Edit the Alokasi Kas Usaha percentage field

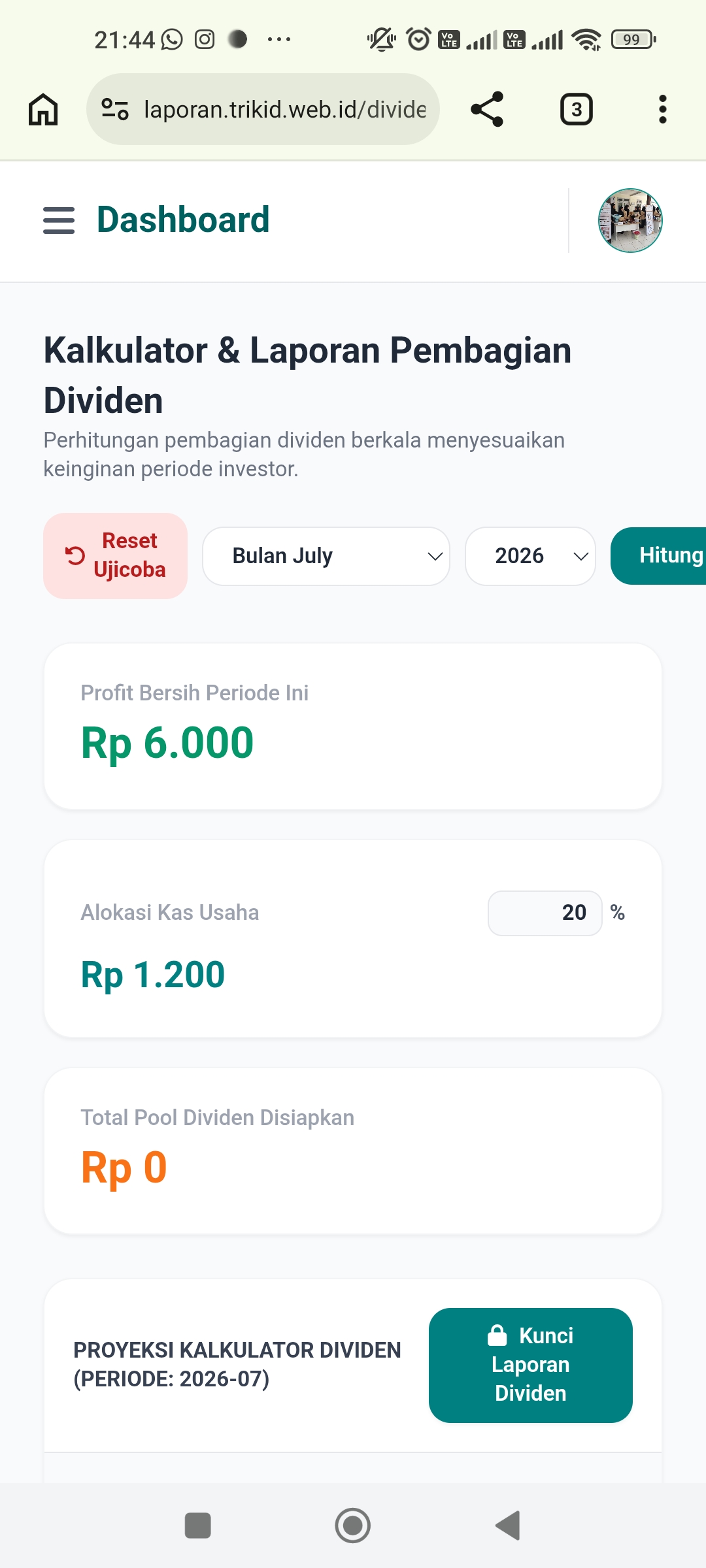click(x=545, y=913)
